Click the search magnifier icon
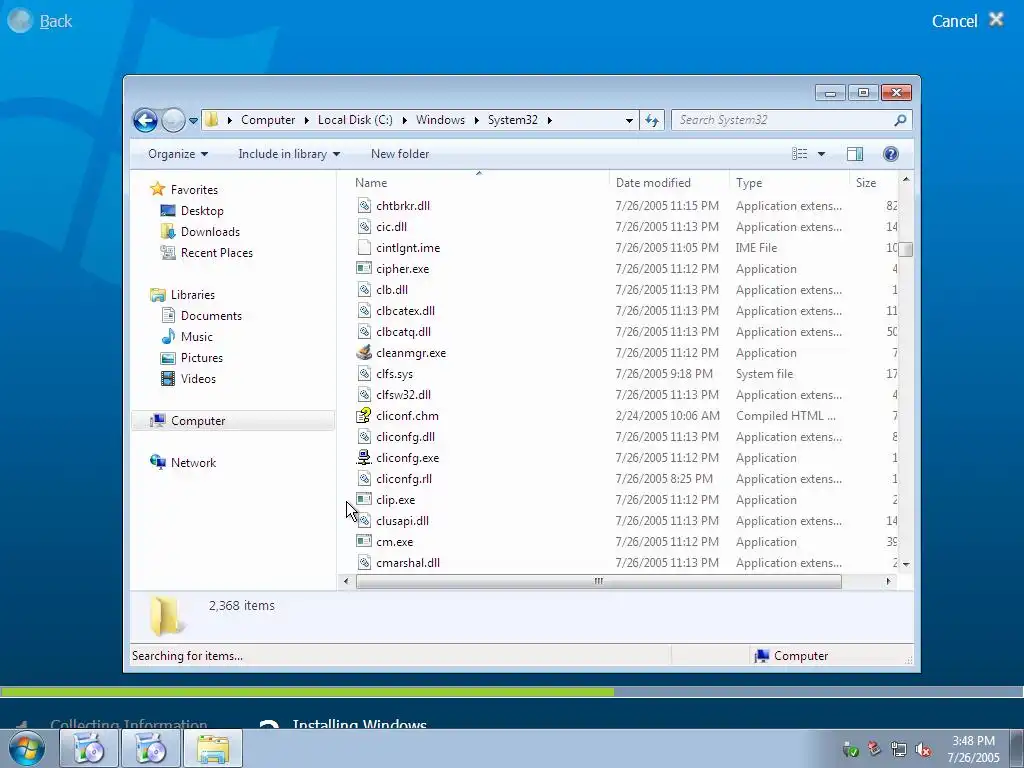The height and width of the screenshot is (768, 1024). 900,120
